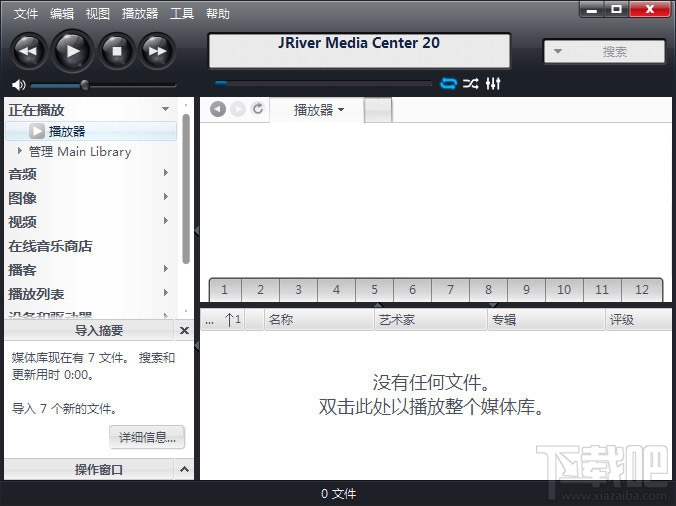Select zone tab 7
This screenshot has width=676, height=506.
(x=450, y=290)
